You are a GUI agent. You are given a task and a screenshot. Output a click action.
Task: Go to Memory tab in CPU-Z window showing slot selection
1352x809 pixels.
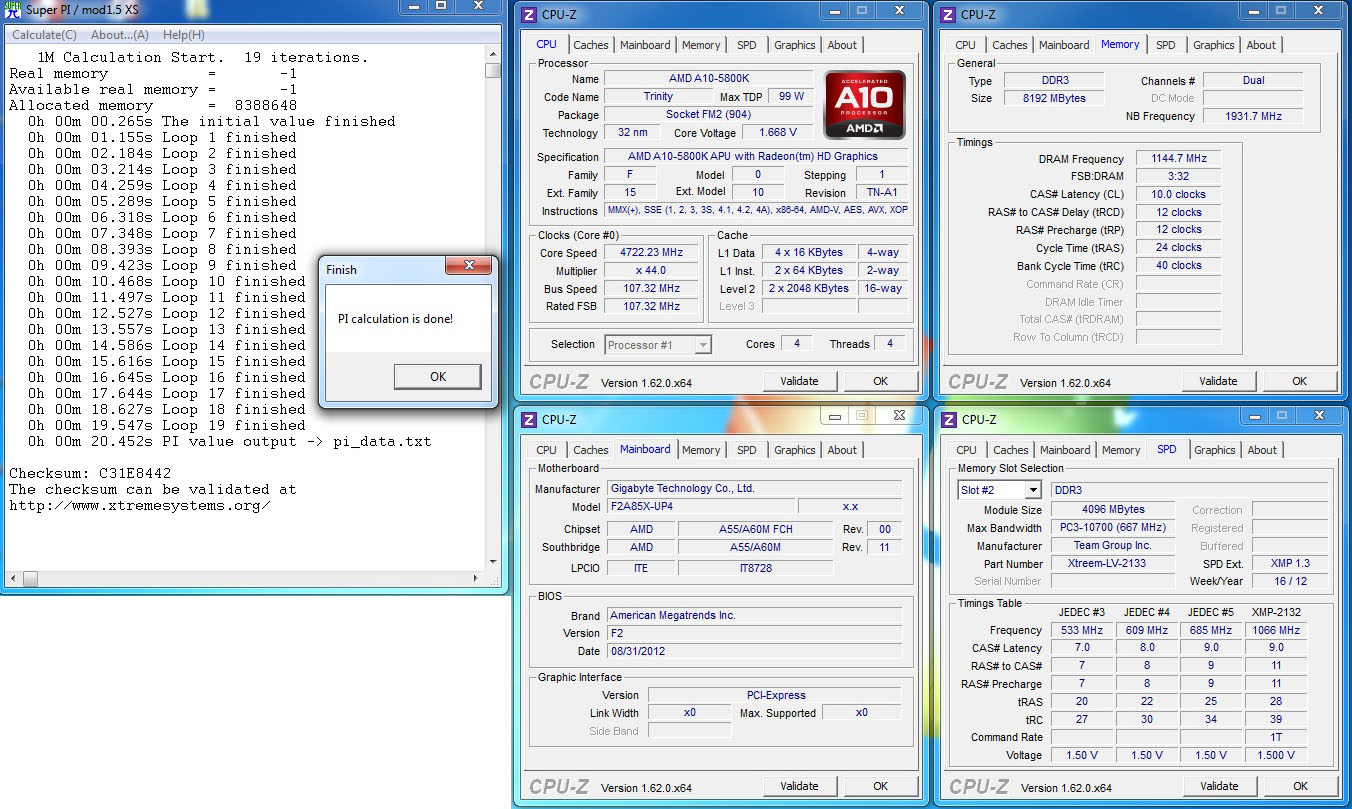pos(1121,450)
